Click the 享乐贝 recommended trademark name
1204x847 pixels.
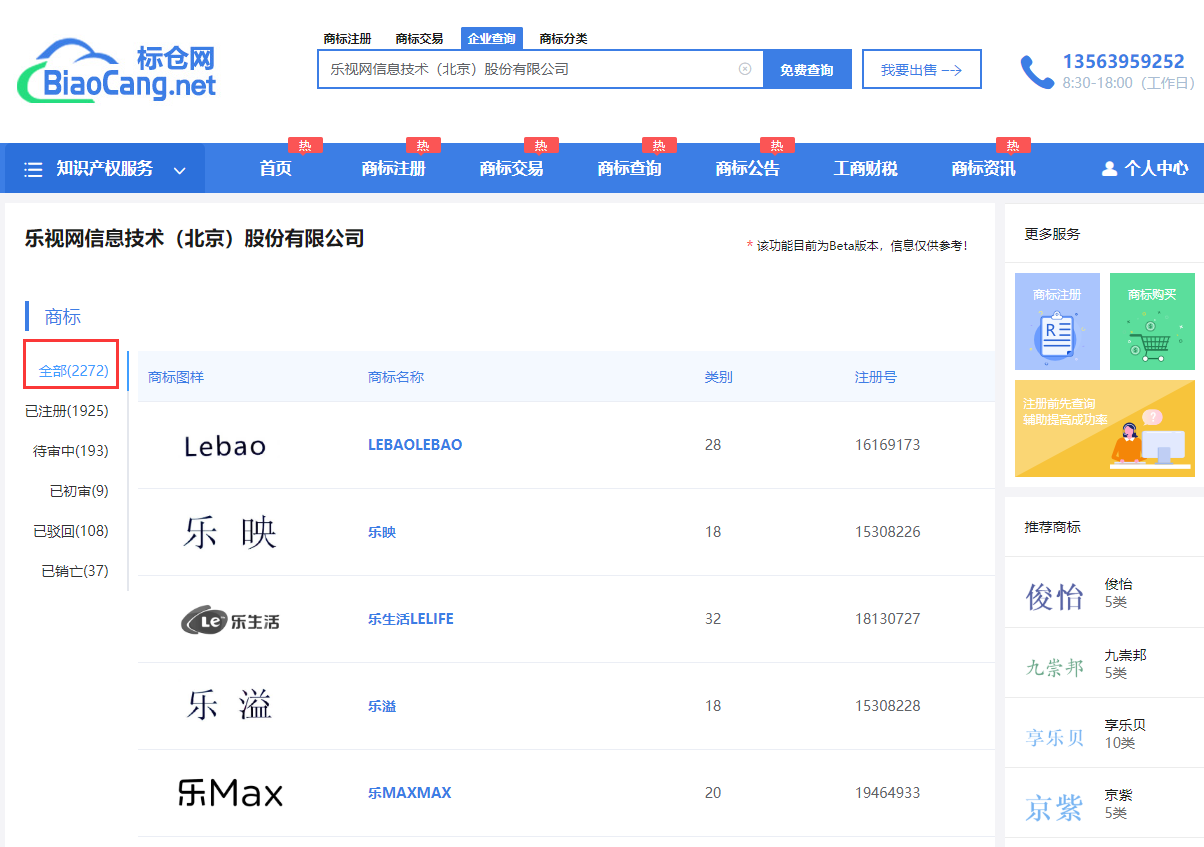[1126, 726]
